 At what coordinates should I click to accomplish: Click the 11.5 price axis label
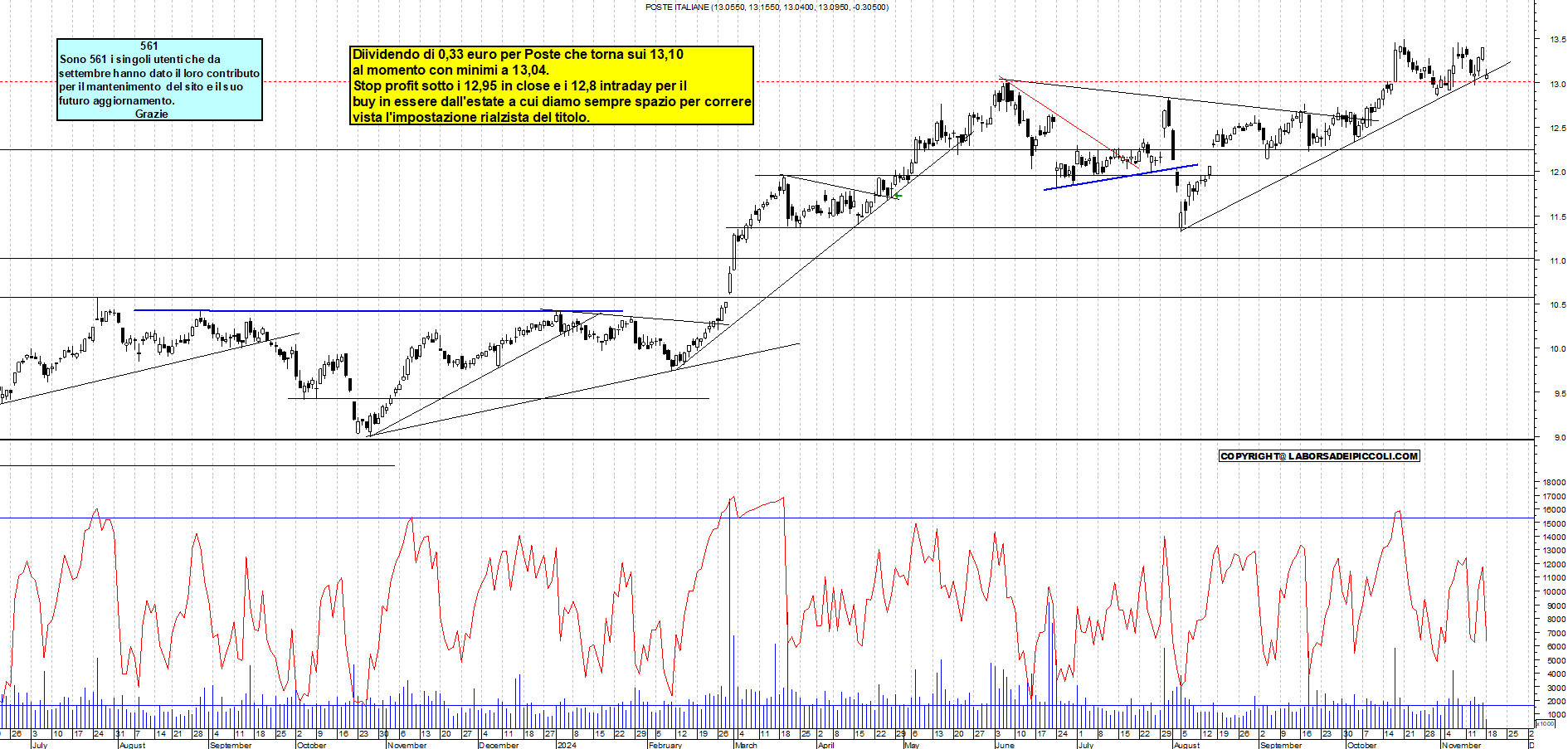coord(1557,216)
